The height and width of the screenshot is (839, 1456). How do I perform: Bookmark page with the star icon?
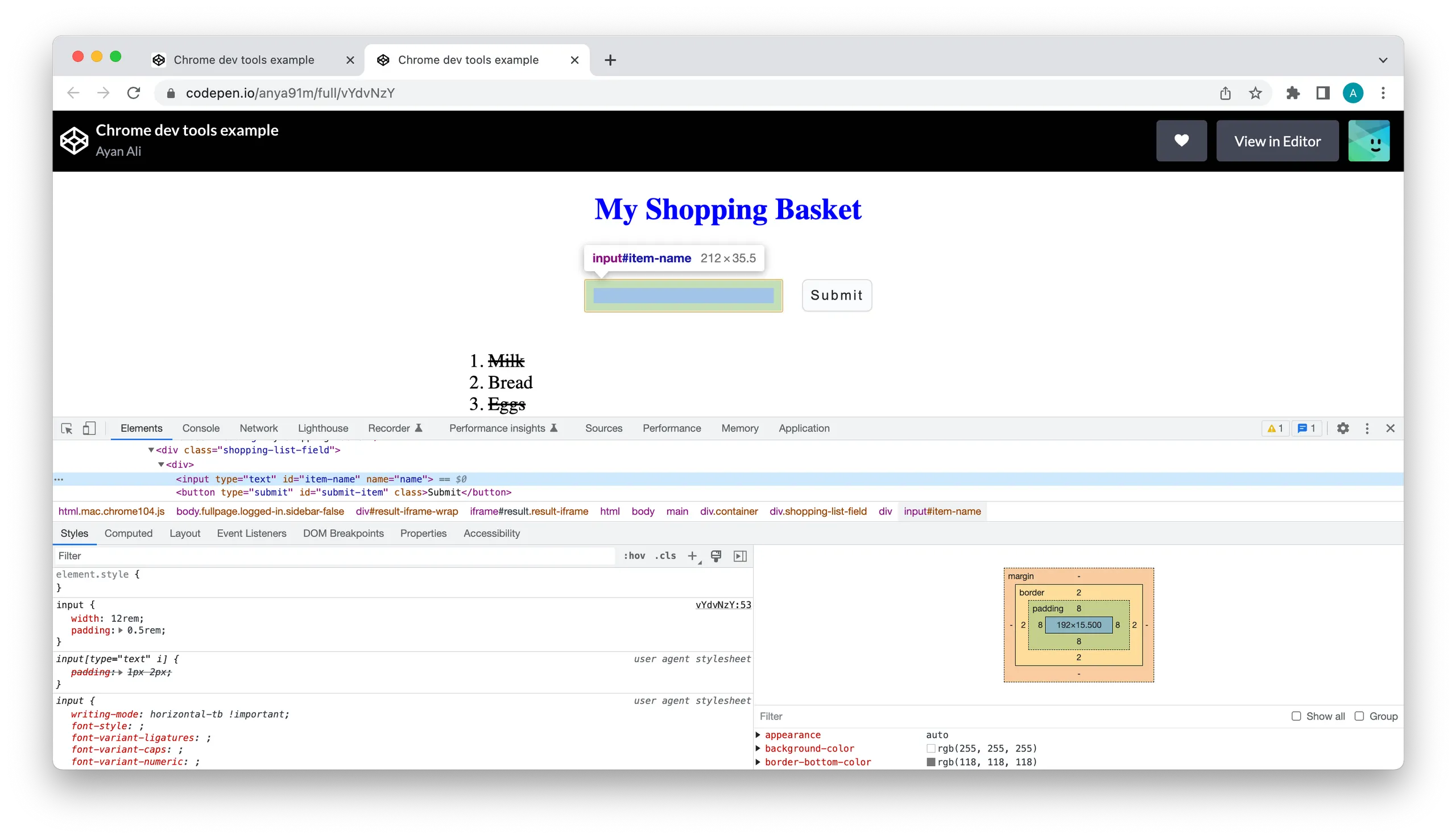(1255, 93)
